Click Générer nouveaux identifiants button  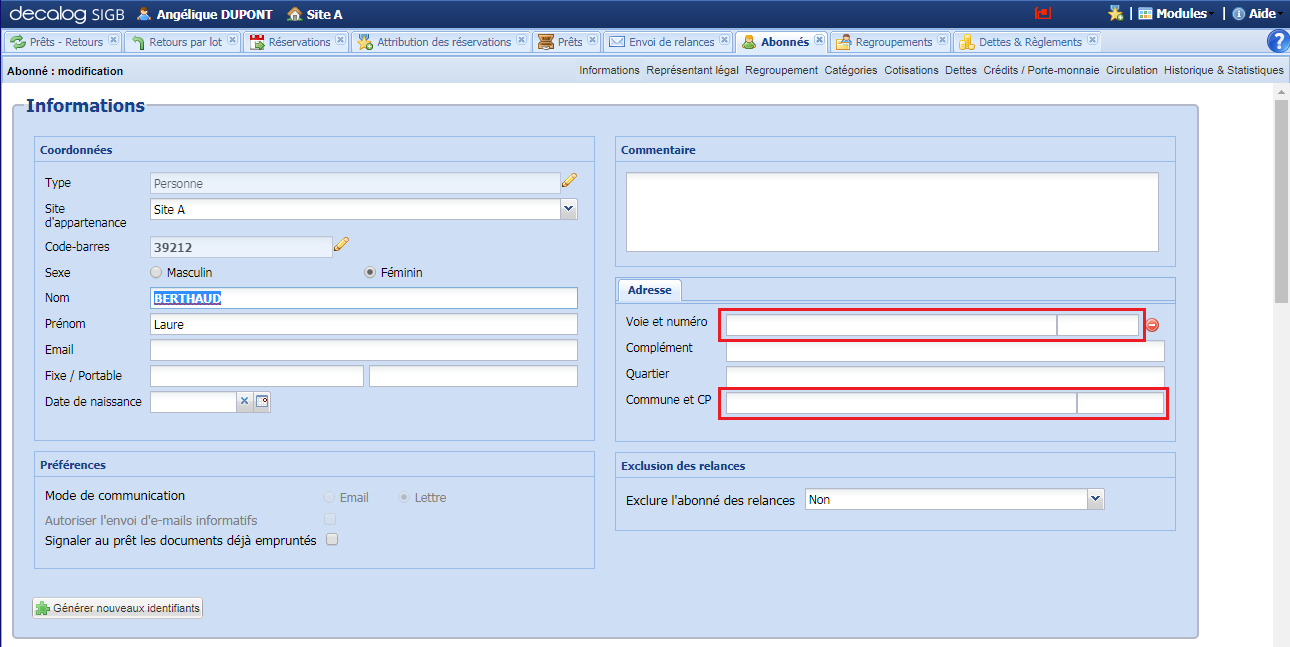coord(118,608)
